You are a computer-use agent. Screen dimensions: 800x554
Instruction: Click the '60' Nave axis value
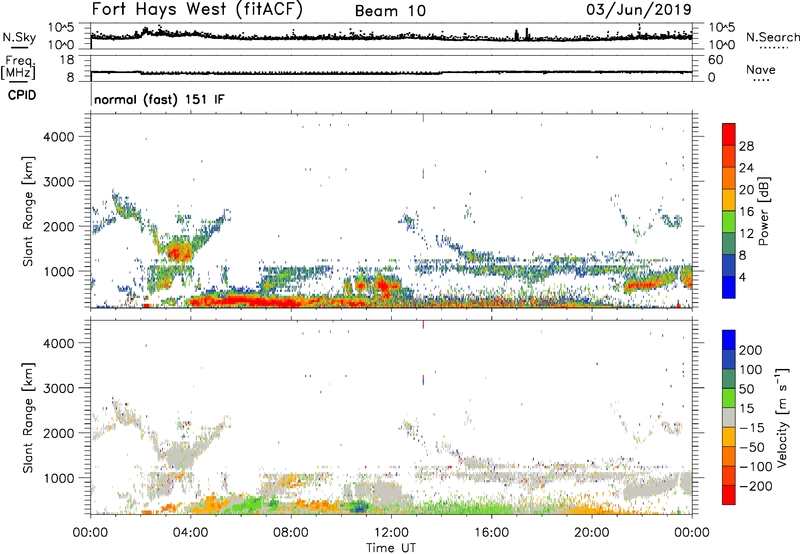tap(715, 60)
